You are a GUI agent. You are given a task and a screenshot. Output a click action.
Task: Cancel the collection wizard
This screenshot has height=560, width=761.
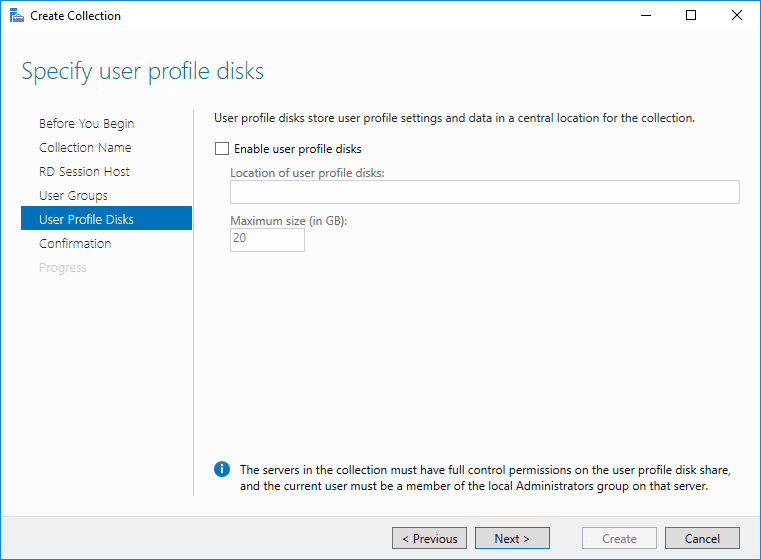coord(702,539)
